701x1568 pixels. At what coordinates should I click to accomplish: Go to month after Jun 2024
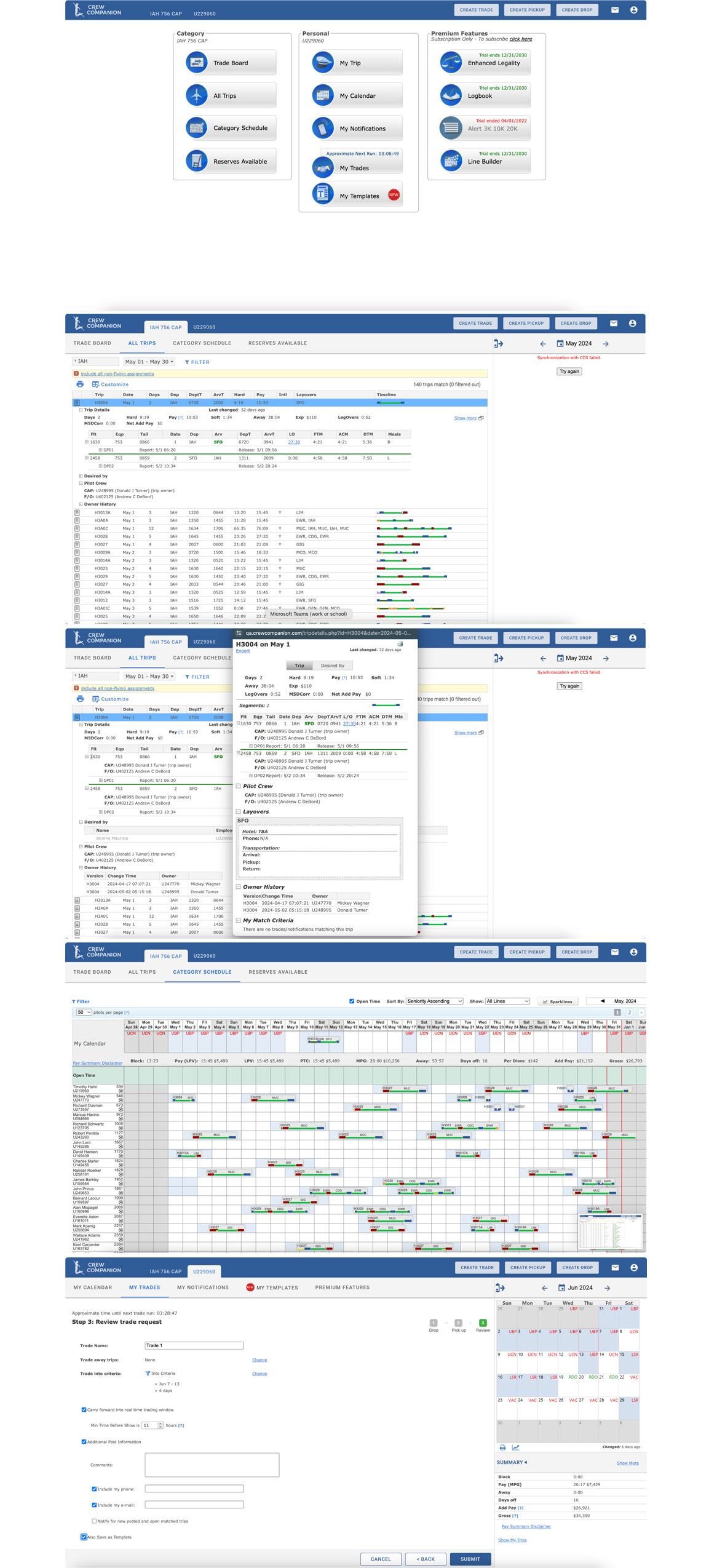pyautogui.click(x=607, y=1287)
